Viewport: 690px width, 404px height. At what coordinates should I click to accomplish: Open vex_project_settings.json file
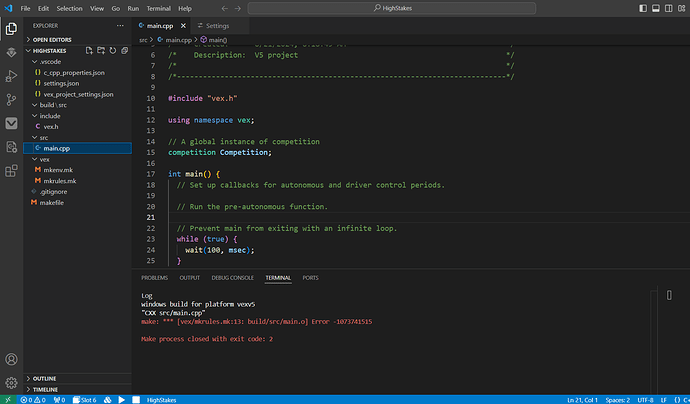[x=77, y=94]
